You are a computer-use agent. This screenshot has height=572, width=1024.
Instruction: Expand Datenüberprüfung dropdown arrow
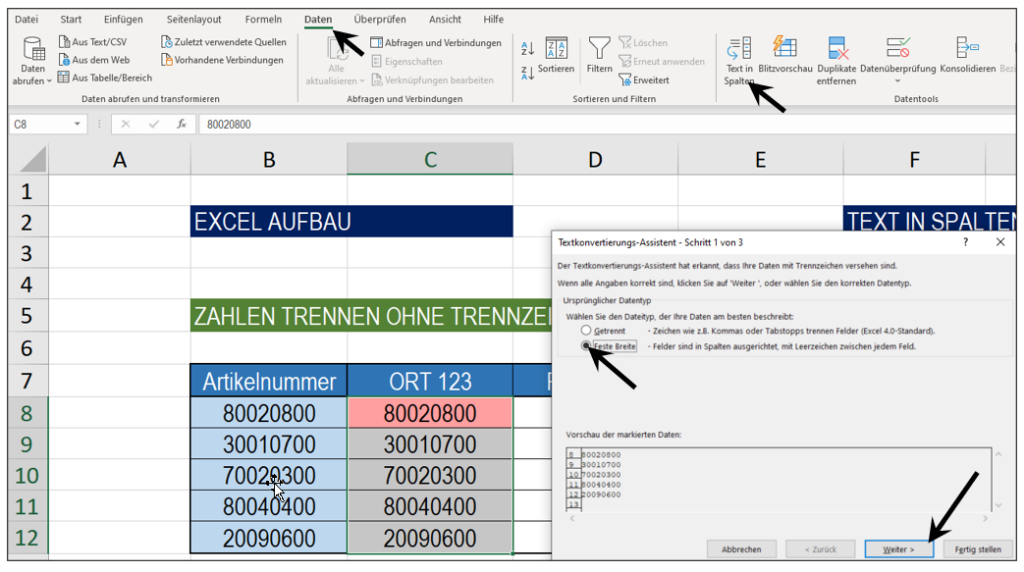point(898,82)
